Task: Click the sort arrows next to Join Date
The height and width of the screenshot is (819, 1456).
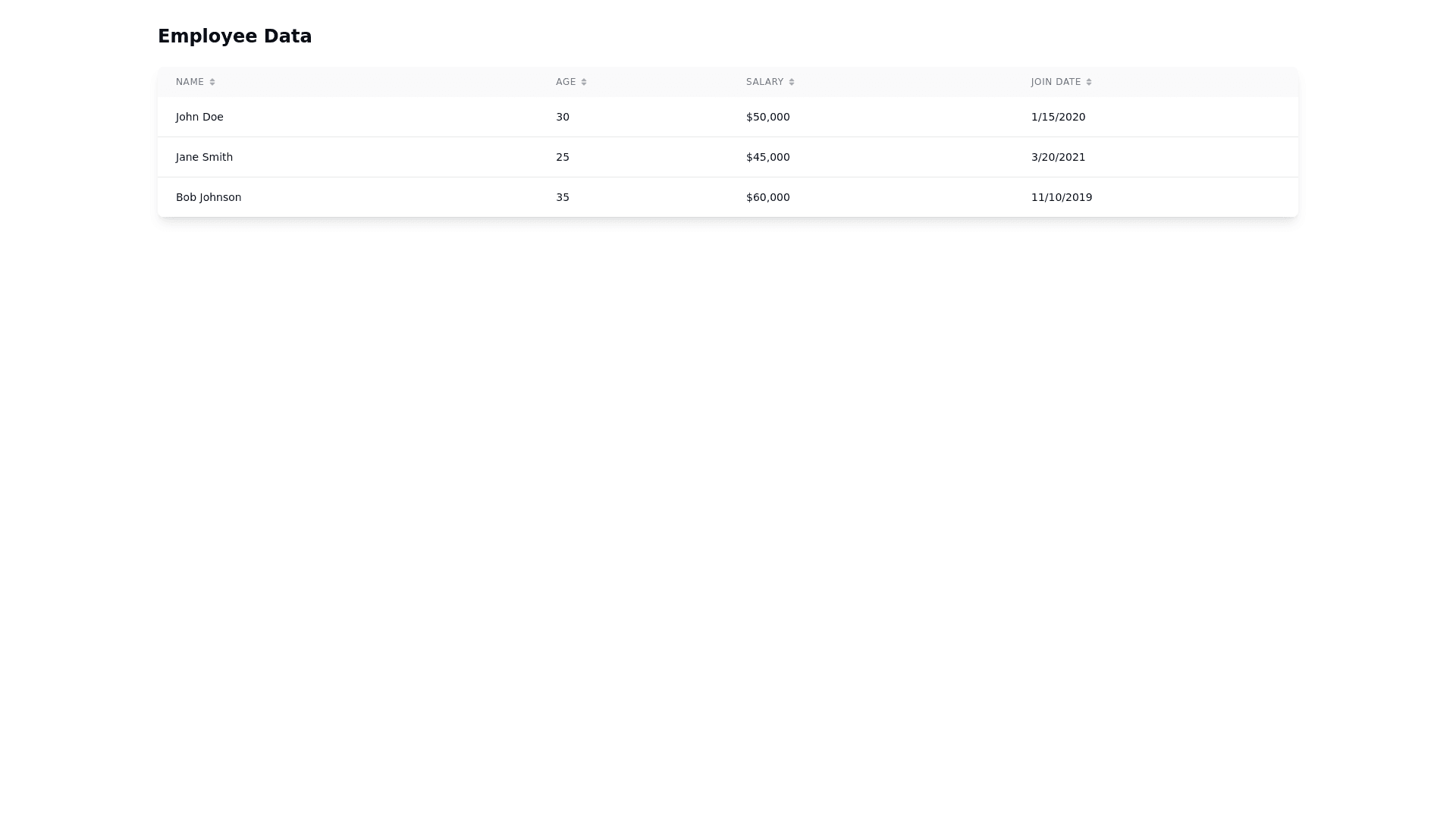Action: (x=1089, y=82)
